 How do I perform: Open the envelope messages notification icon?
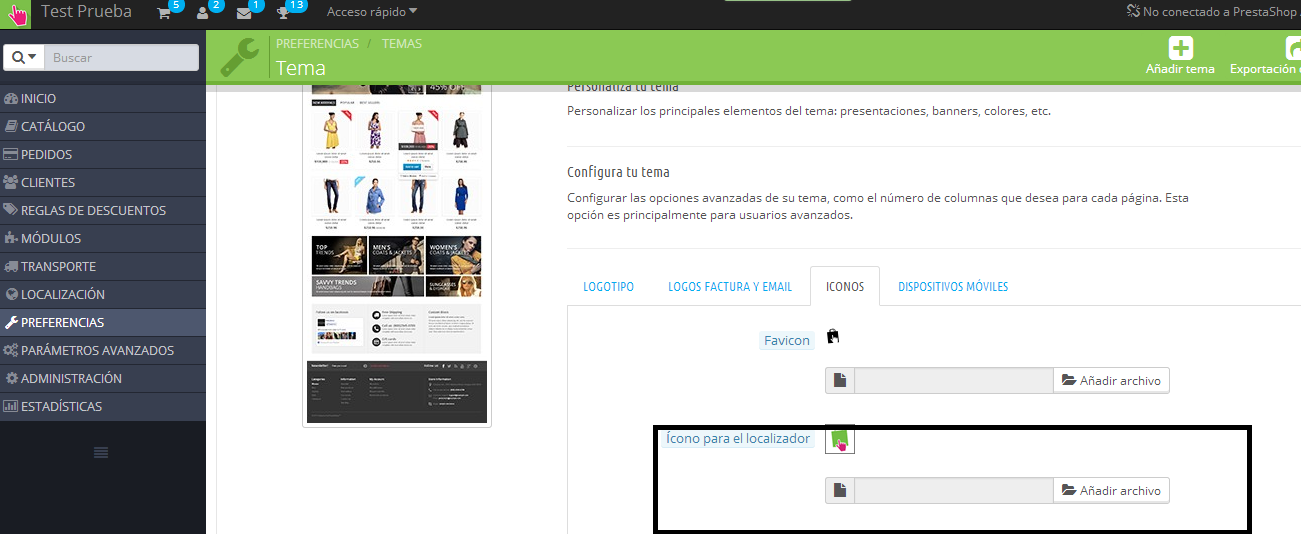coord(243,13)
